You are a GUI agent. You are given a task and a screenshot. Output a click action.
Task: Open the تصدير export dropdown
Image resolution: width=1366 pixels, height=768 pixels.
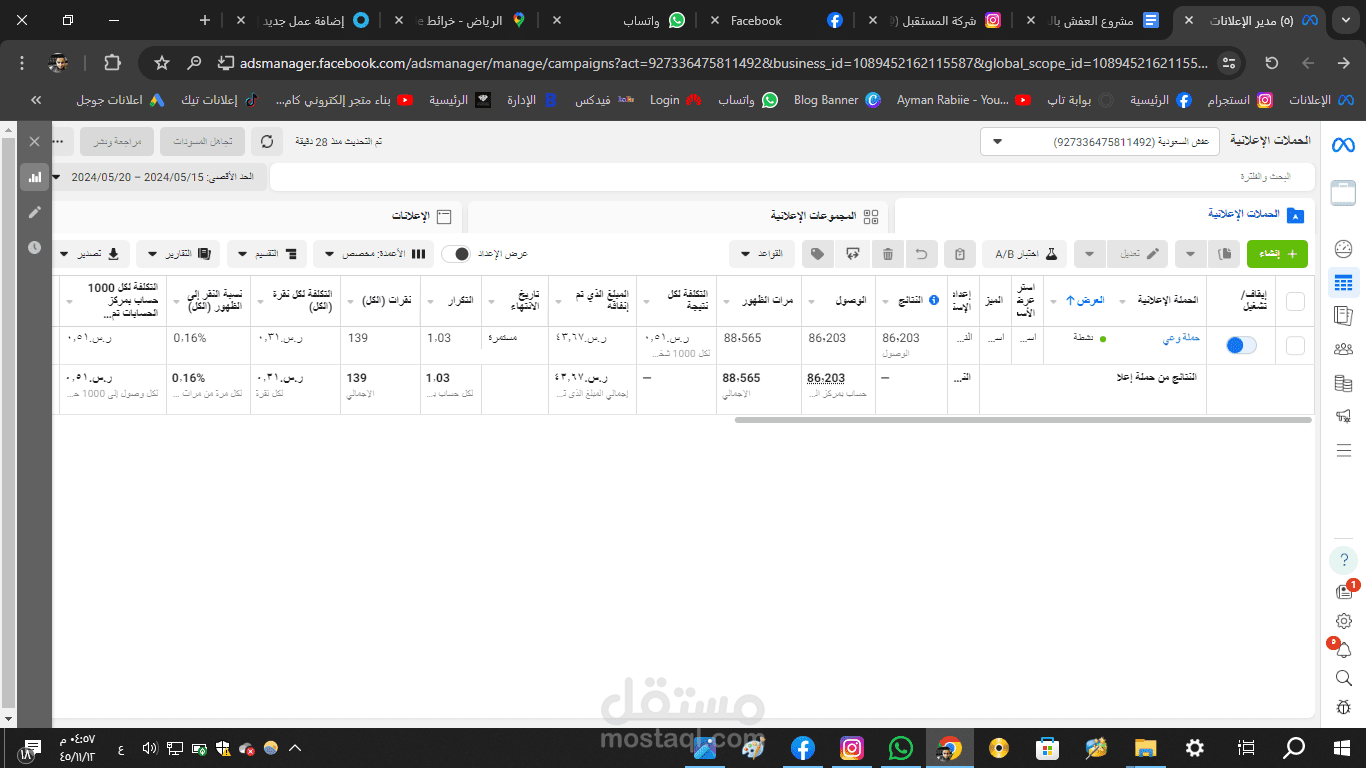[x=92, y=254]
